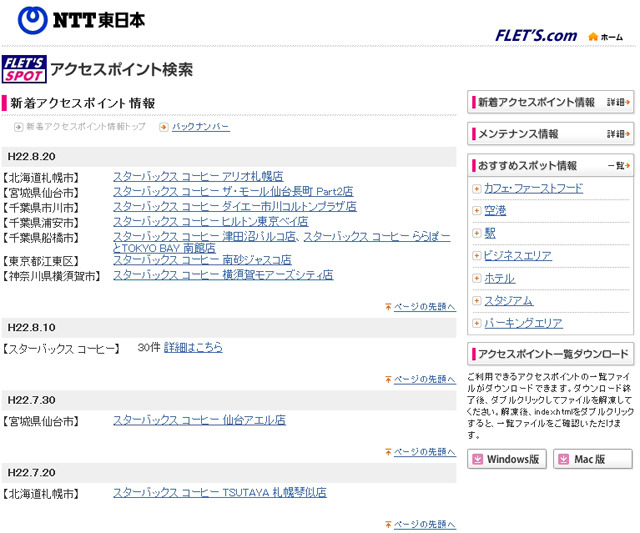Click plus icon beside パーキングエリア

[x=476, y=324]
